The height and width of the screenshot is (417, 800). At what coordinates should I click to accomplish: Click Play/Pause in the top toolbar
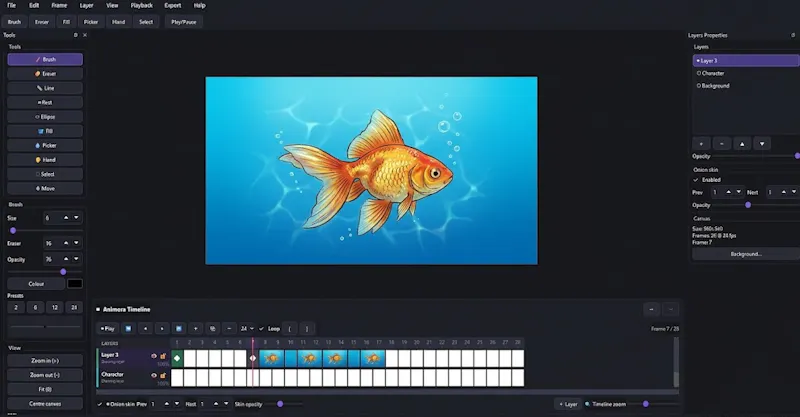pos(184,22)
